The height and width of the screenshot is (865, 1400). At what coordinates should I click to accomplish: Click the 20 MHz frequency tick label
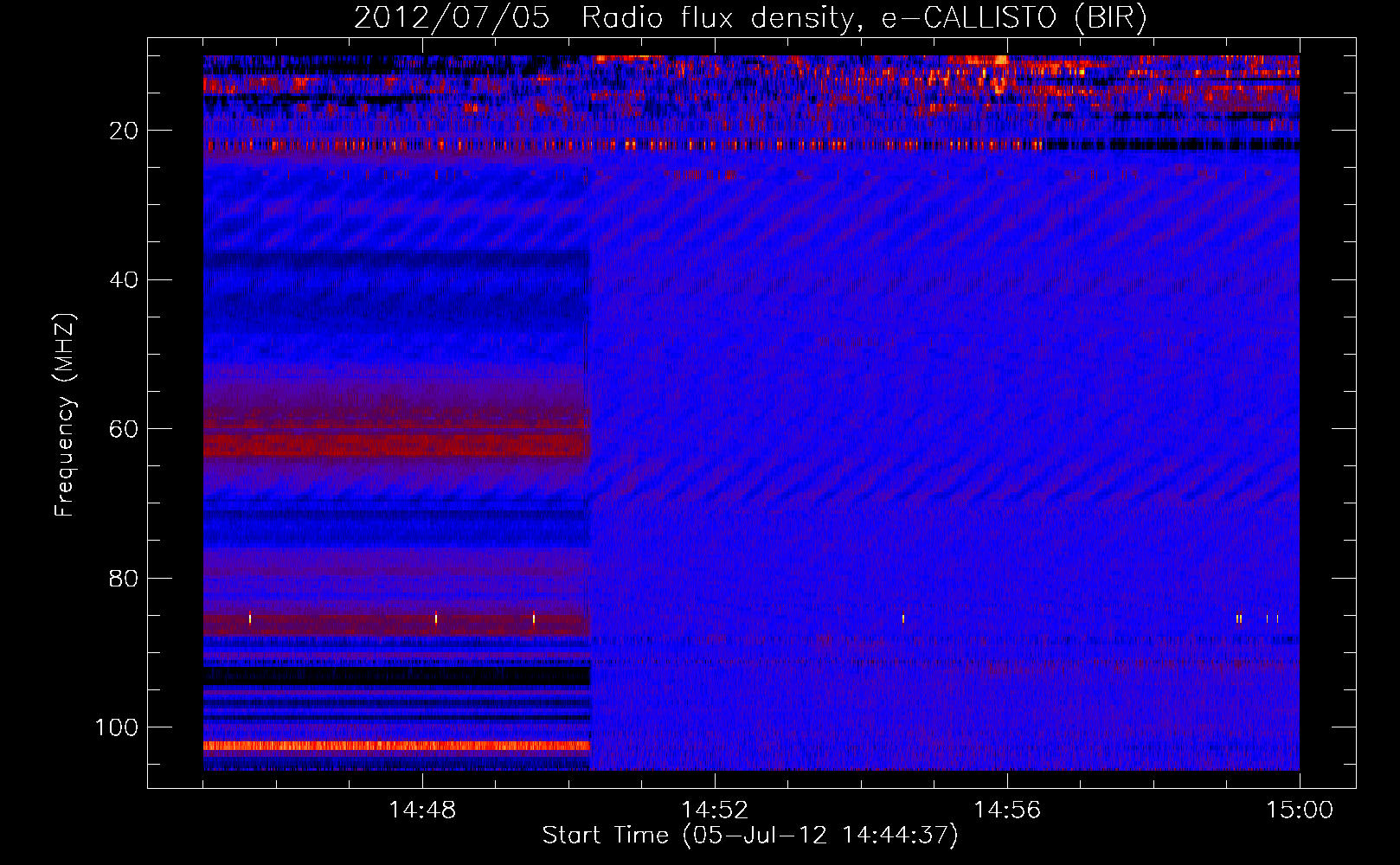(124, 131)
